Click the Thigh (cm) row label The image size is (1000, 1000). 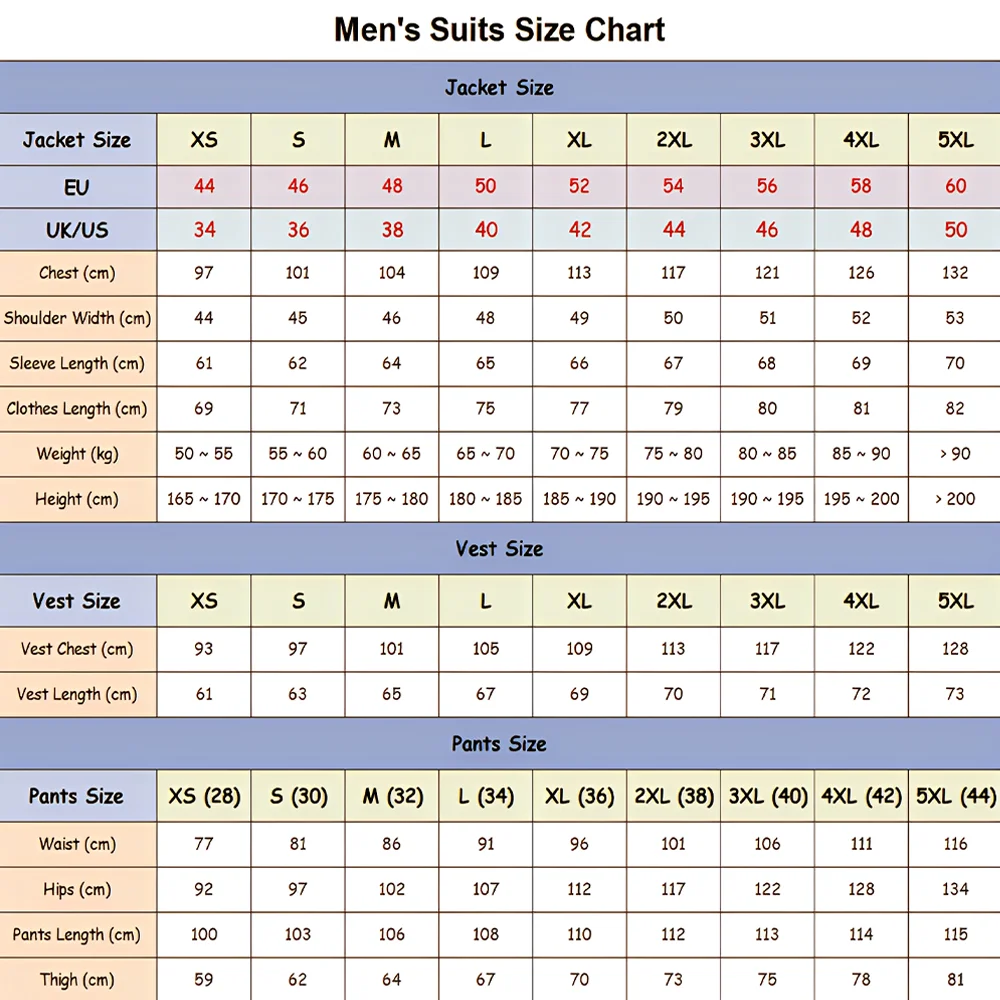[x=77, y=980]
